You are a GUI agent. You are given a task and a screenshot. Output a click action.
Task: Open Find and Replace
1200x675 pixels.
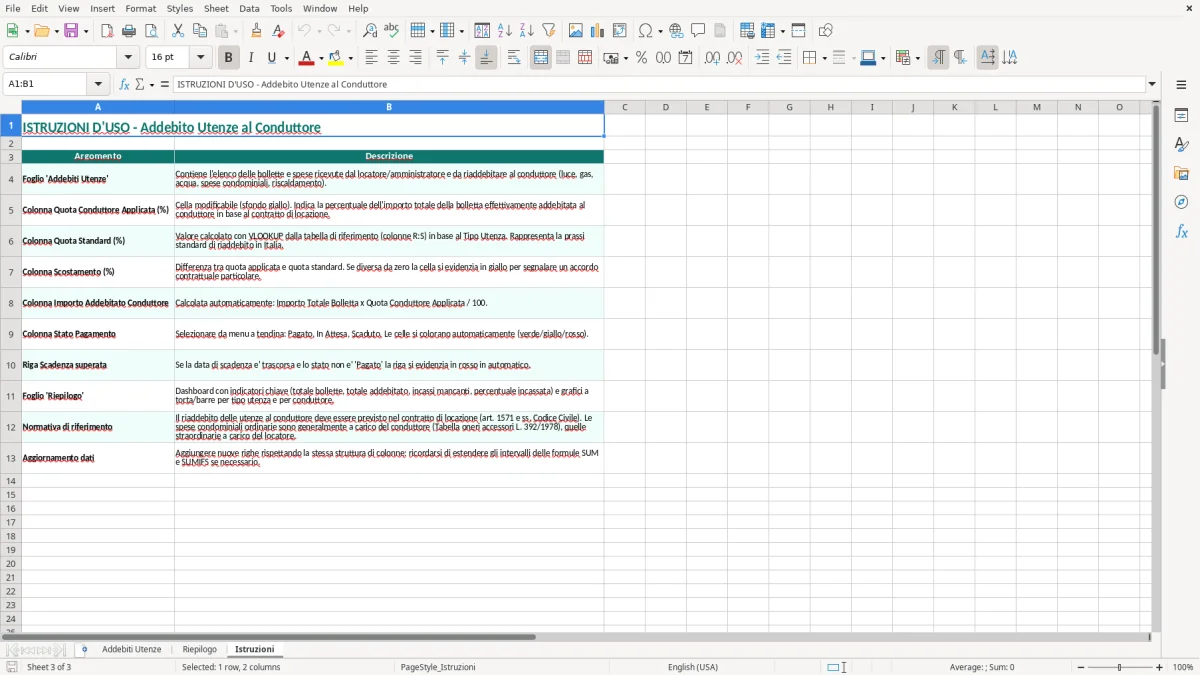click(370, 31)
